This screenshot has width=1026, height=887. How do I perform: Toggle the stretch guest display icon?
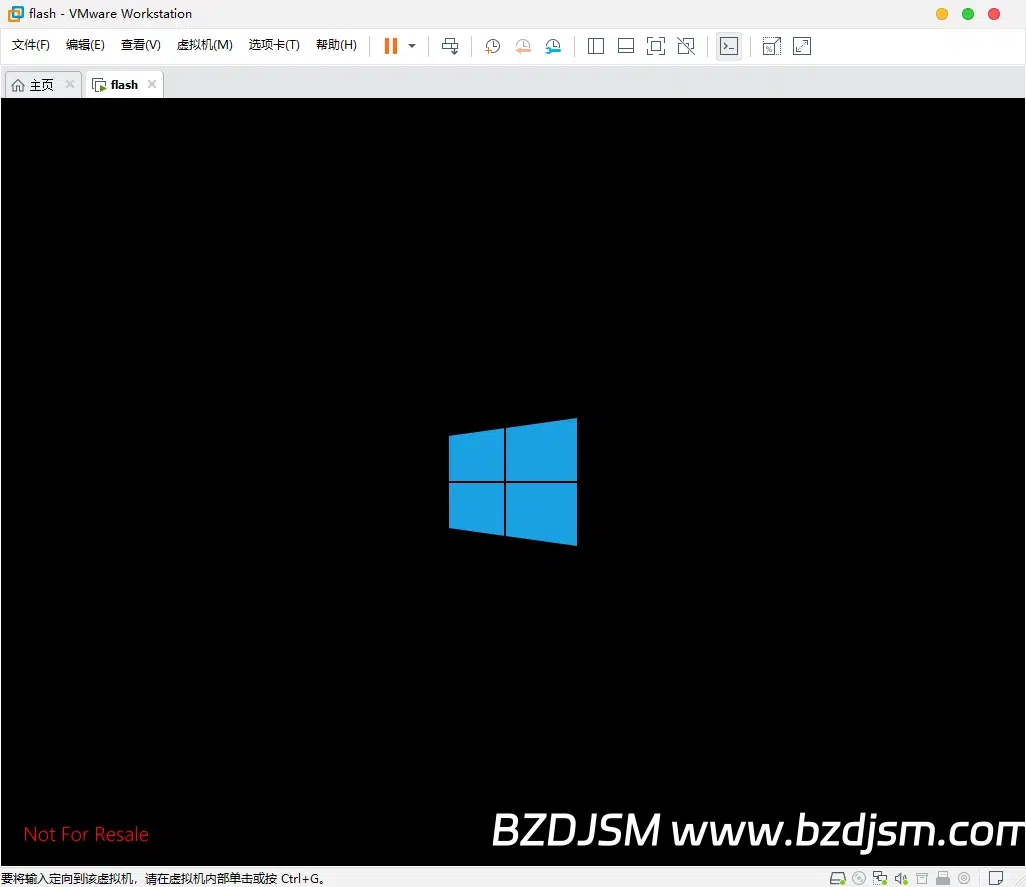[772, 46]
